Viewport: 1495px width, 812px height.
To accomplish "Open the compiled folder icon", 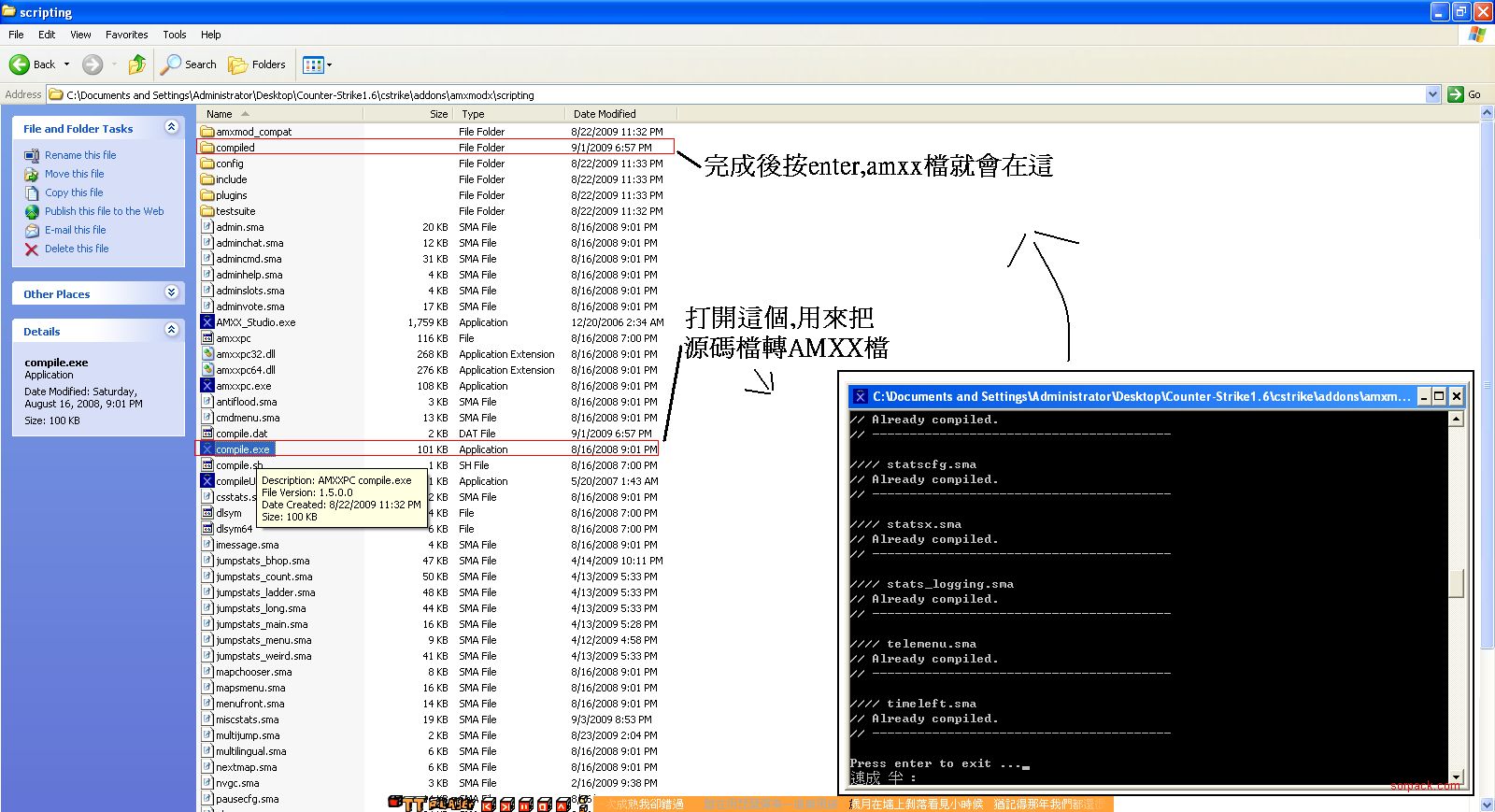I will point(207,148).
